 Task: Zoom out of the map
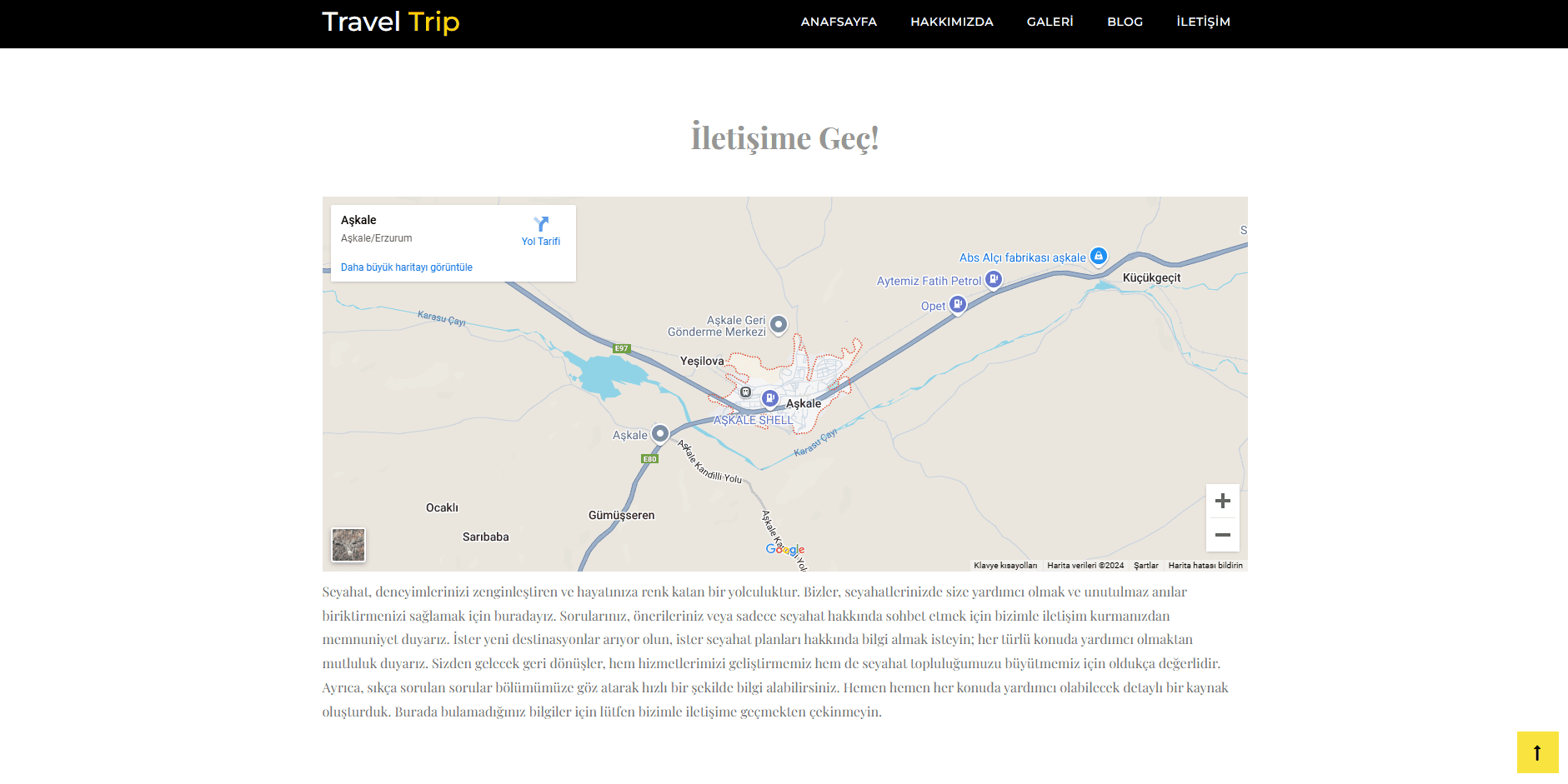click(1222, 535)
